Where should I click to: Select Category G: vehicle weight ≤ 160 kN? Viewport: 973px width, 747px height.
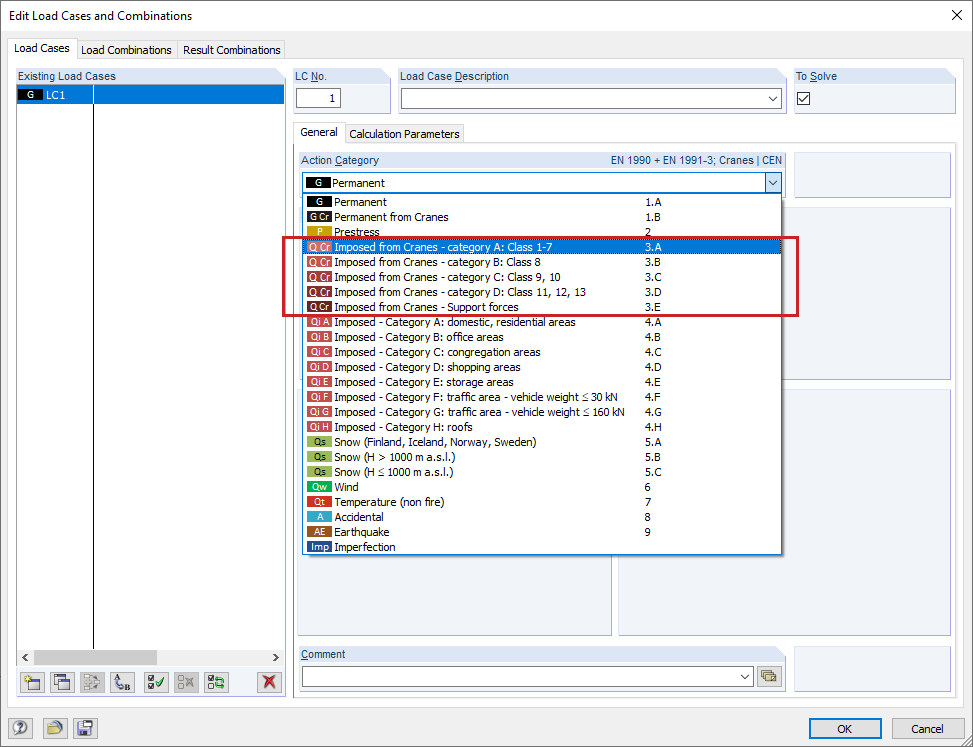click(x=542, y=412)
